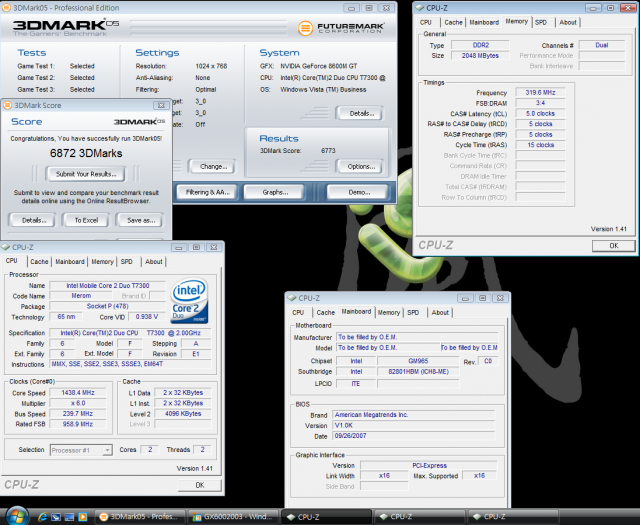Click the Windows Media Player quick launch icon
640x525 pixels.
[x=82, y=517]
